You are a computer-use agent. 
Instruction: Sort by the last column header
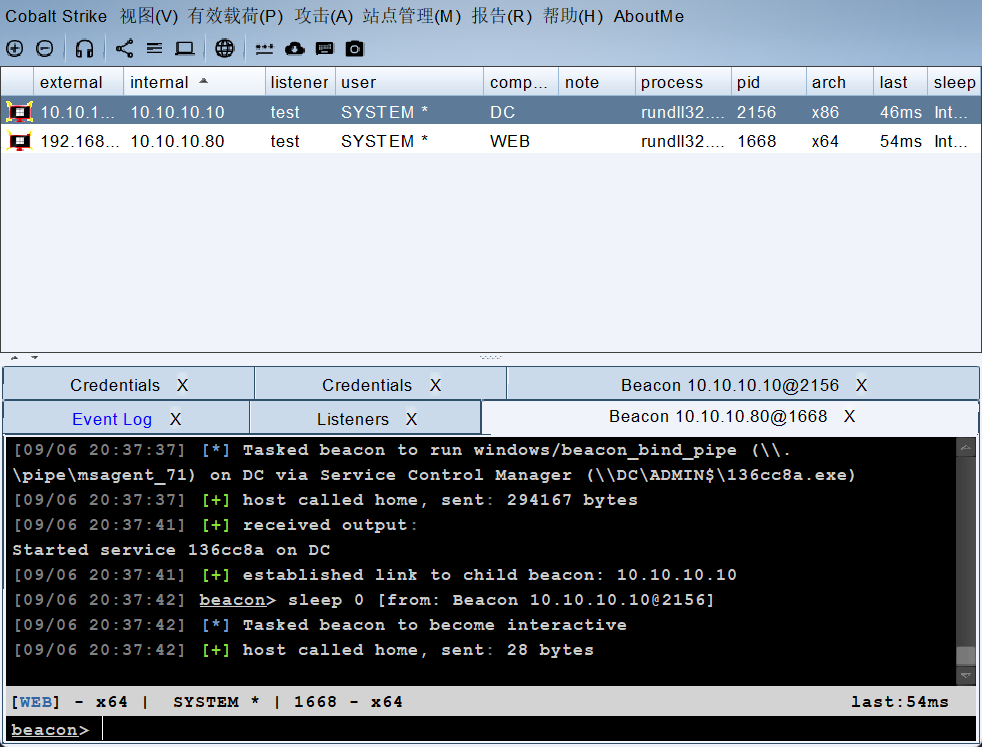900,82
